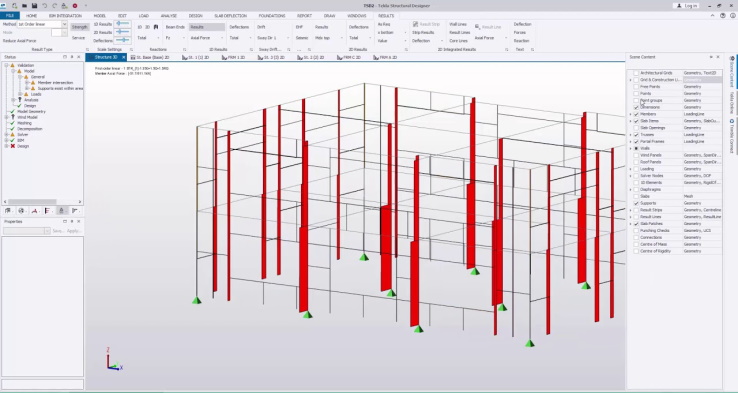Open the FOUNDATIONS ribbon tab
Viewport: 738px width, 393px height.
coord(272,16)
